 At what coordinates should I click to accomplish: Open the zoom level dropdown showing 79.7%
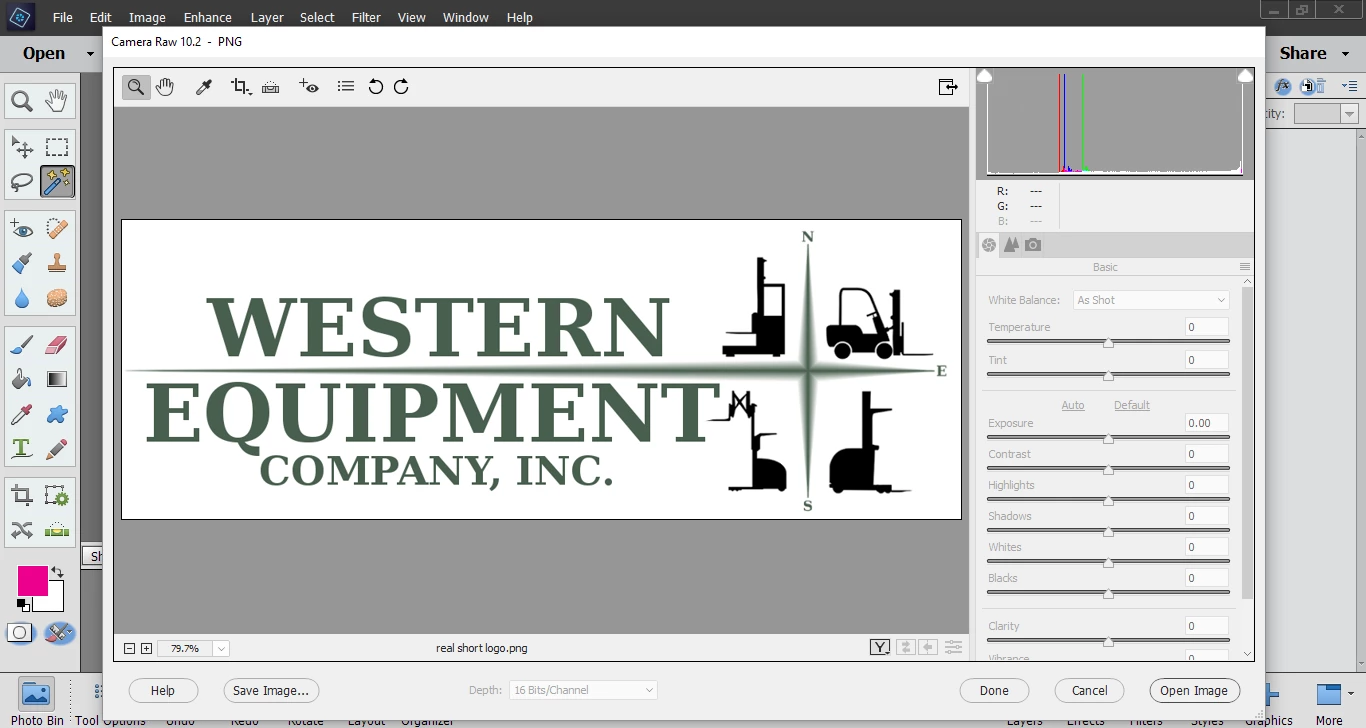[221, 648]
